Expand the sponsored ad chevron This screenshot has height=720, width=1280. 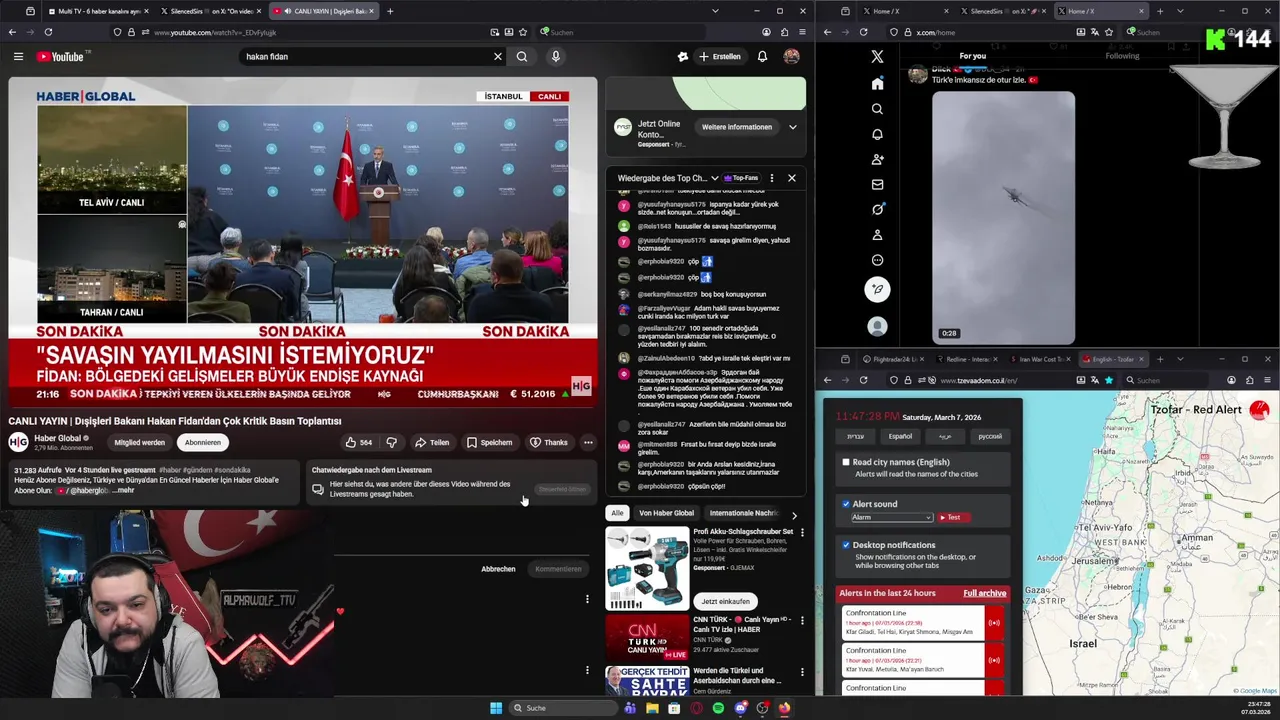tap(793, 127)
